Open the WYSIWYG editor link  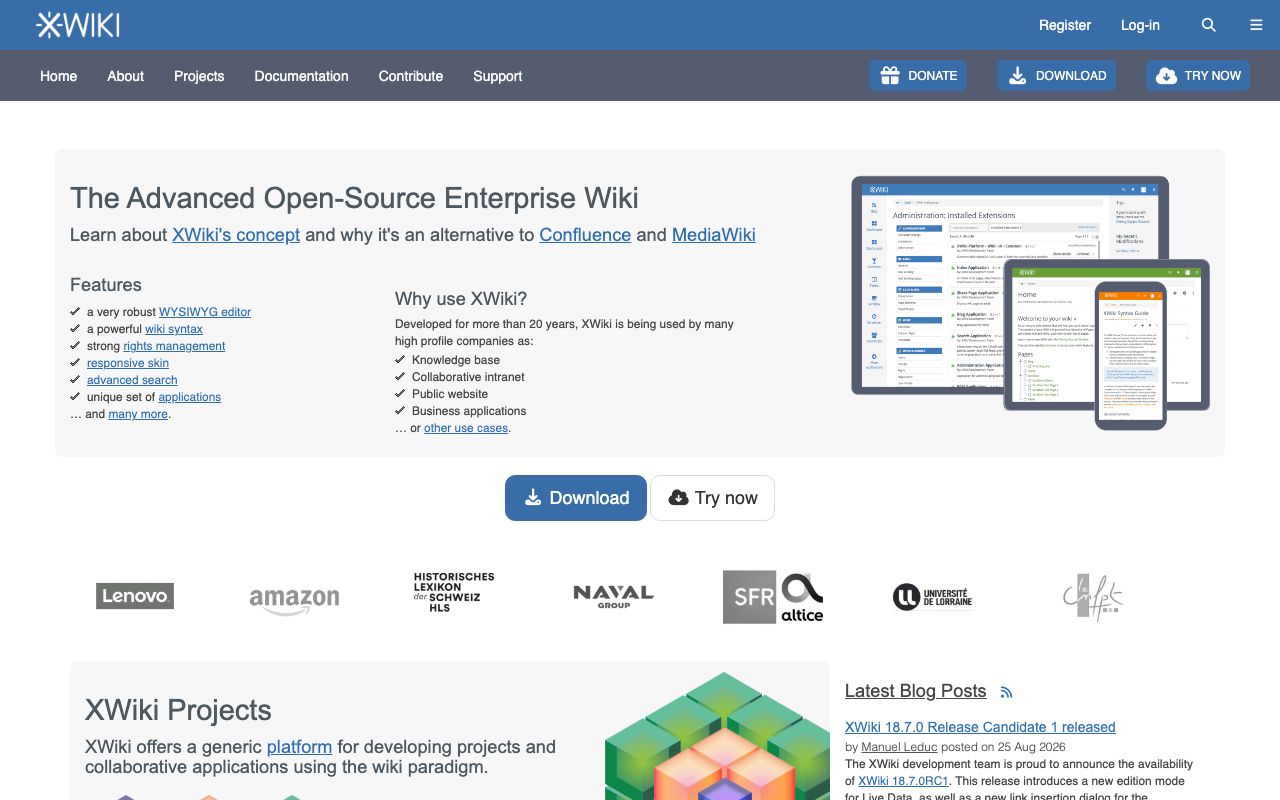(x=205, y=312)
